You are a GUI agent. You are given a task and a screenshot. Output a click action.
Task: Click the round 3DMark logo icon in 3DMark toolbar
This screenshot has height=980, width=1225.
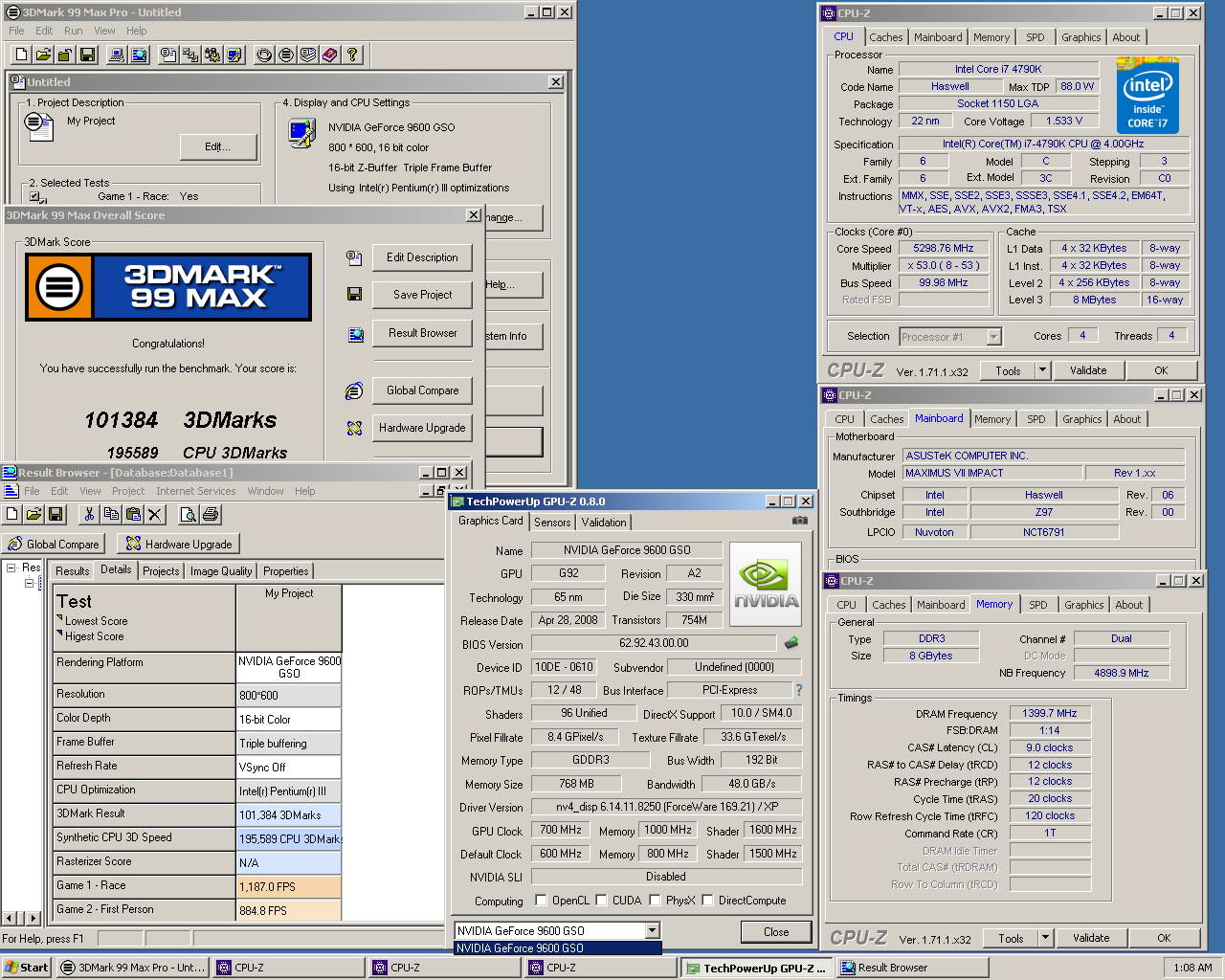[x=285, y=55]
